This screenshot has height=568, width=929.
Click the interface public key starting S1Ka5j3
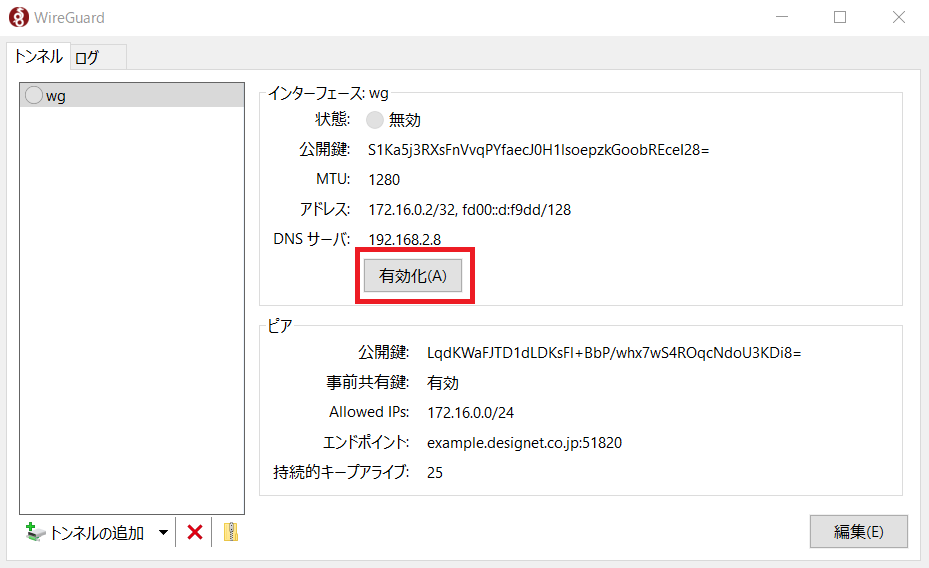coord(539,150)
